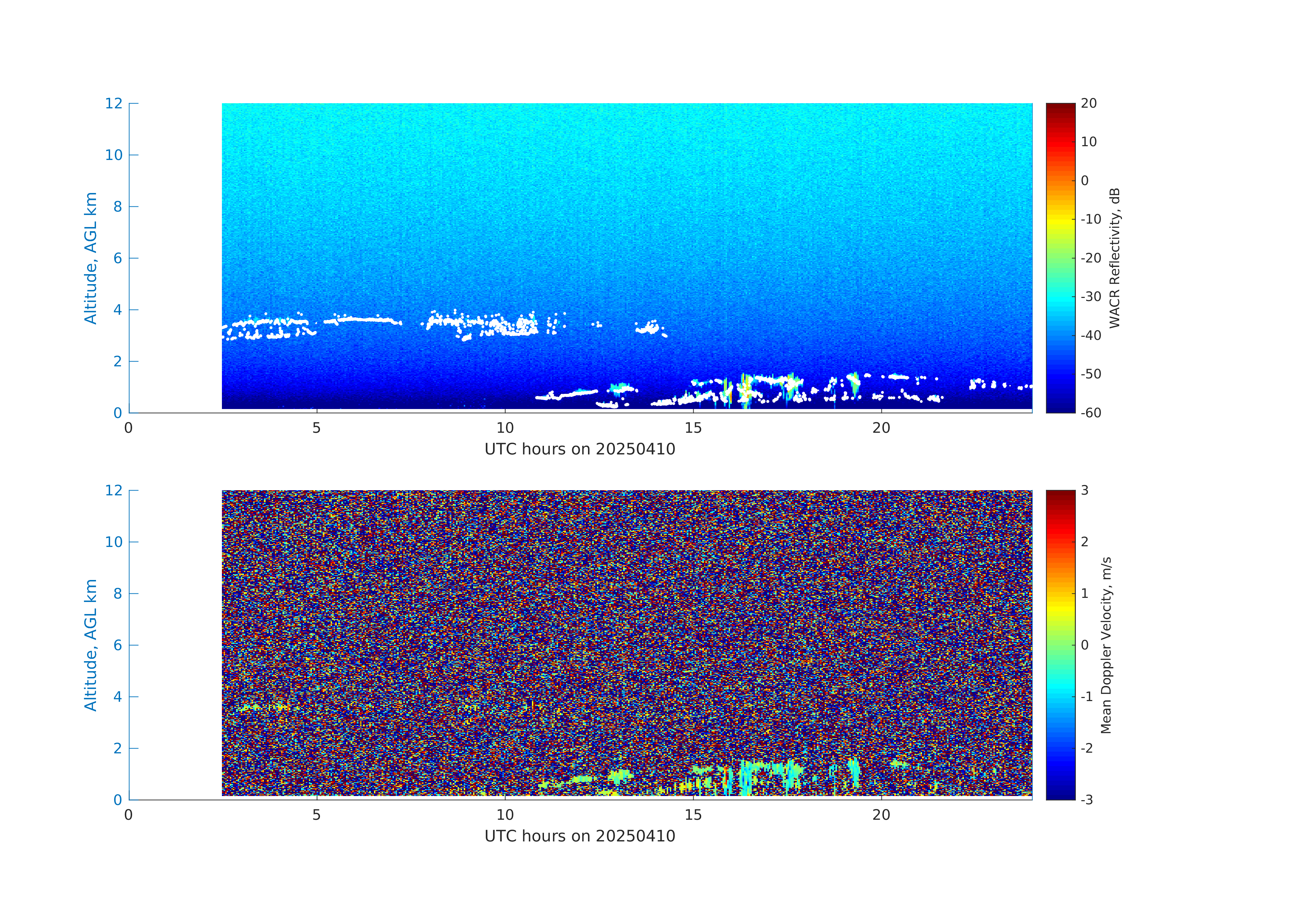This screenshot has width=1316, height=903.
Task: Click the x-axis tick 10 on the bottom plot
Action: pyautogui.click(x=505, y=815)
